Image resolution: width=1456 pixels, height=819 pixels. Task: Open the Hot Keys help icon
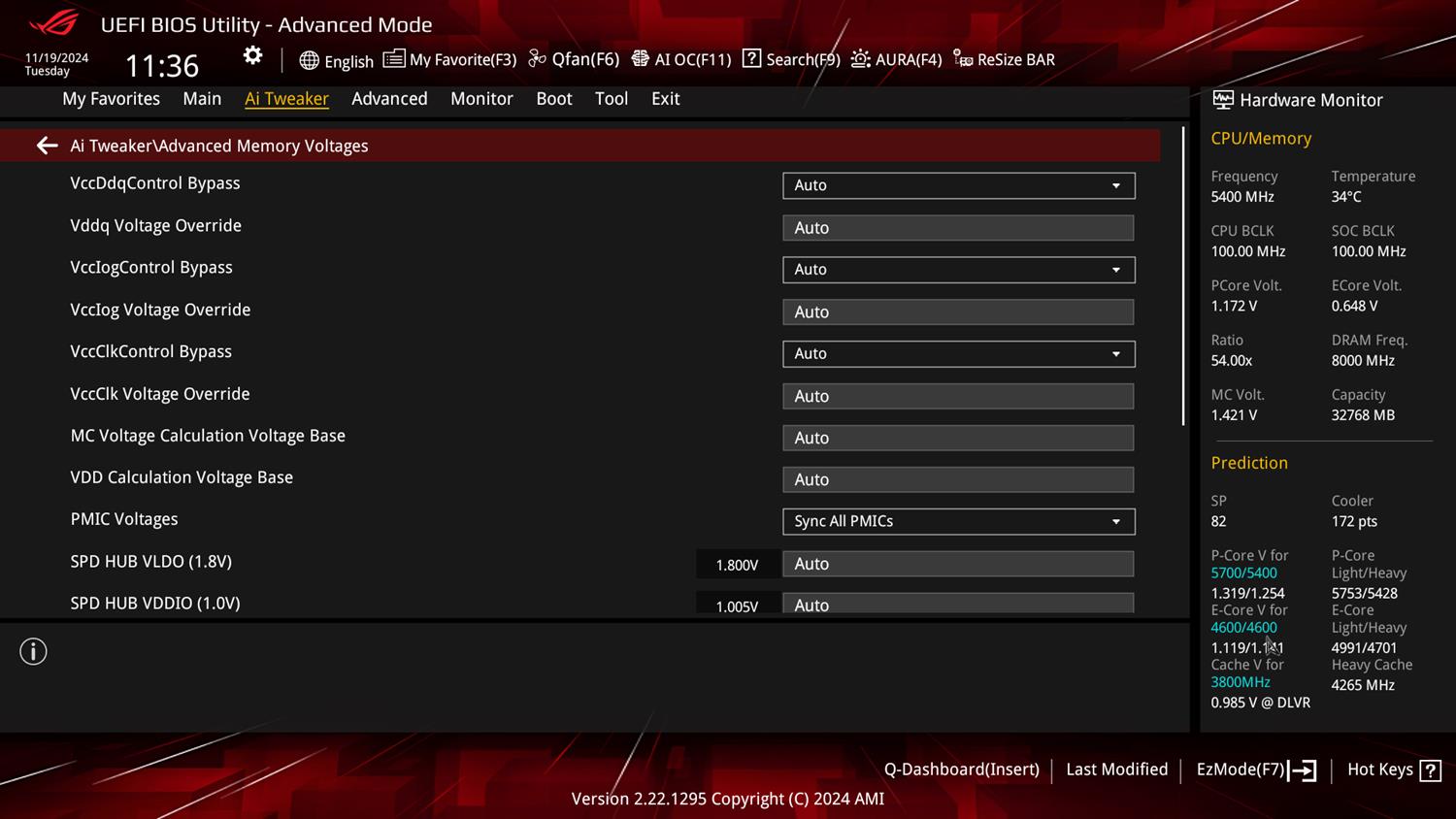pos(1430,770)
